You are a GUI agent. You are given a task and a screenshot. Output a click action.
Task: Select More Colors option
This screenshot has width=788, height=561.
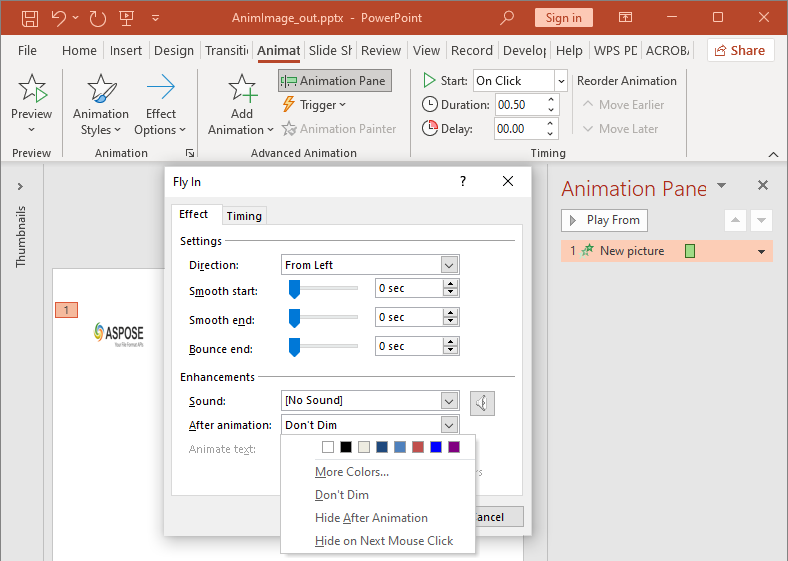[x=351, y=472]
